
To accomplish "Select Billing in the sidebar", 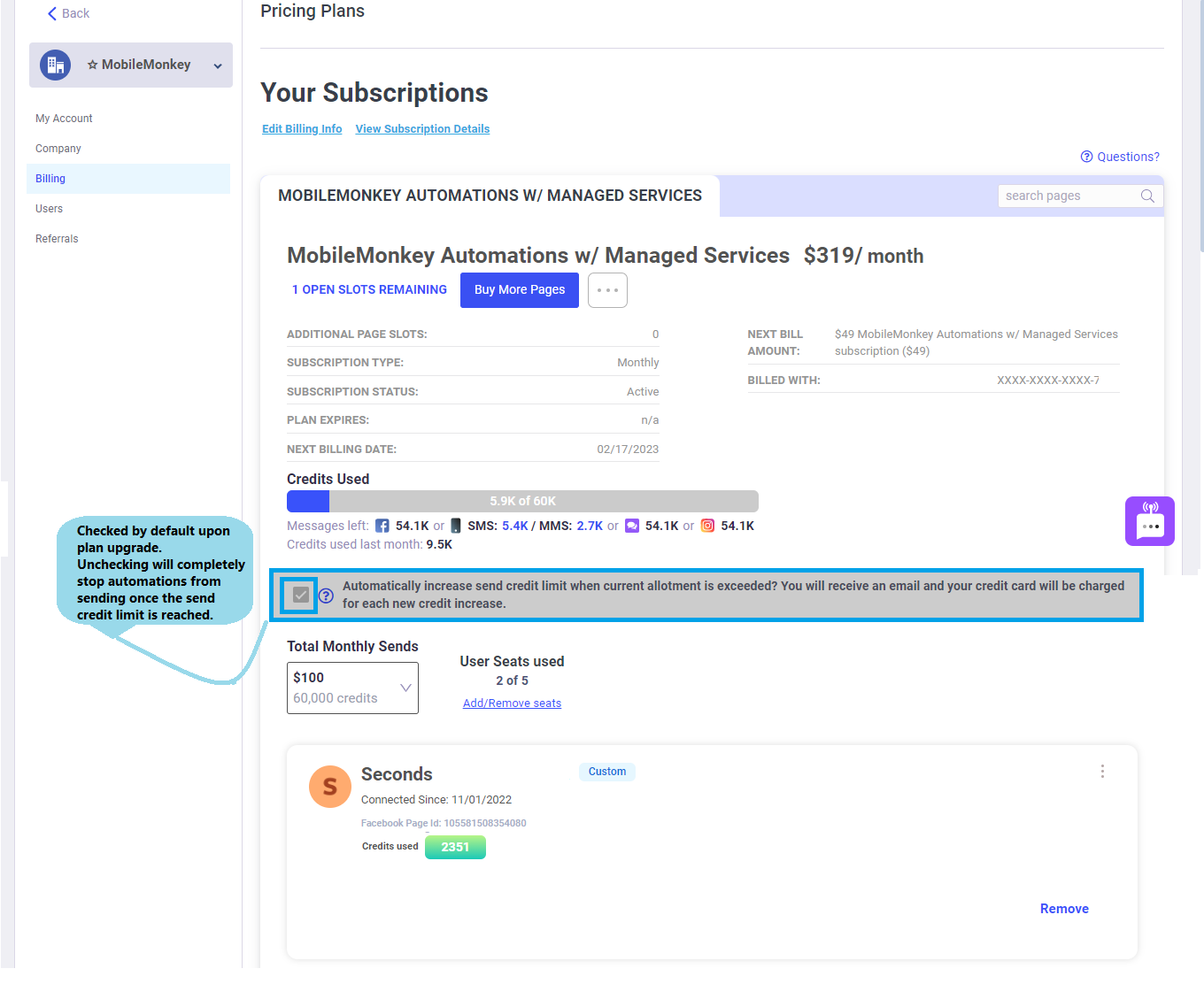I will [x=128, y=179].
